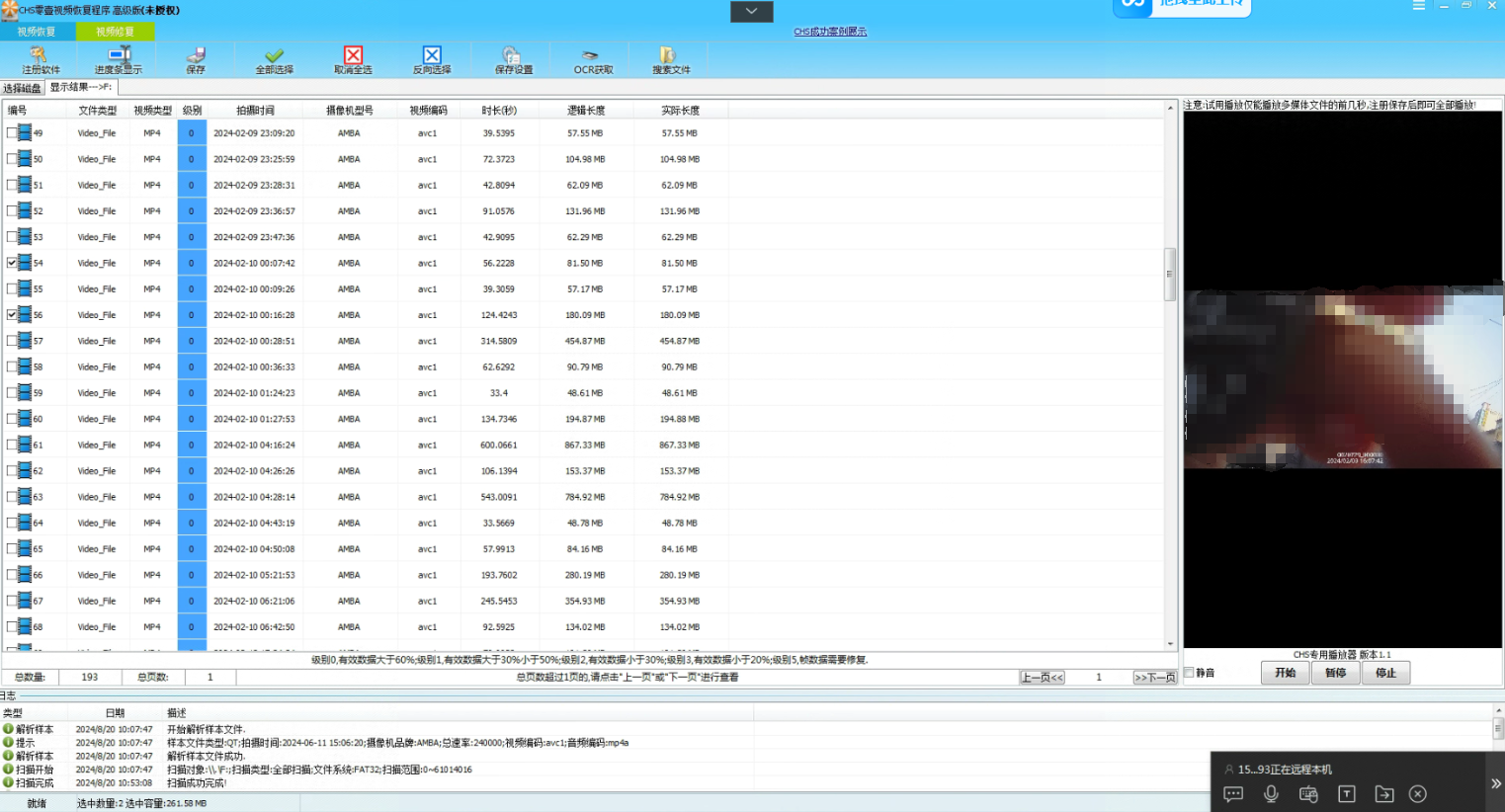
Task: Check the box for row 58
Action: 12,366
